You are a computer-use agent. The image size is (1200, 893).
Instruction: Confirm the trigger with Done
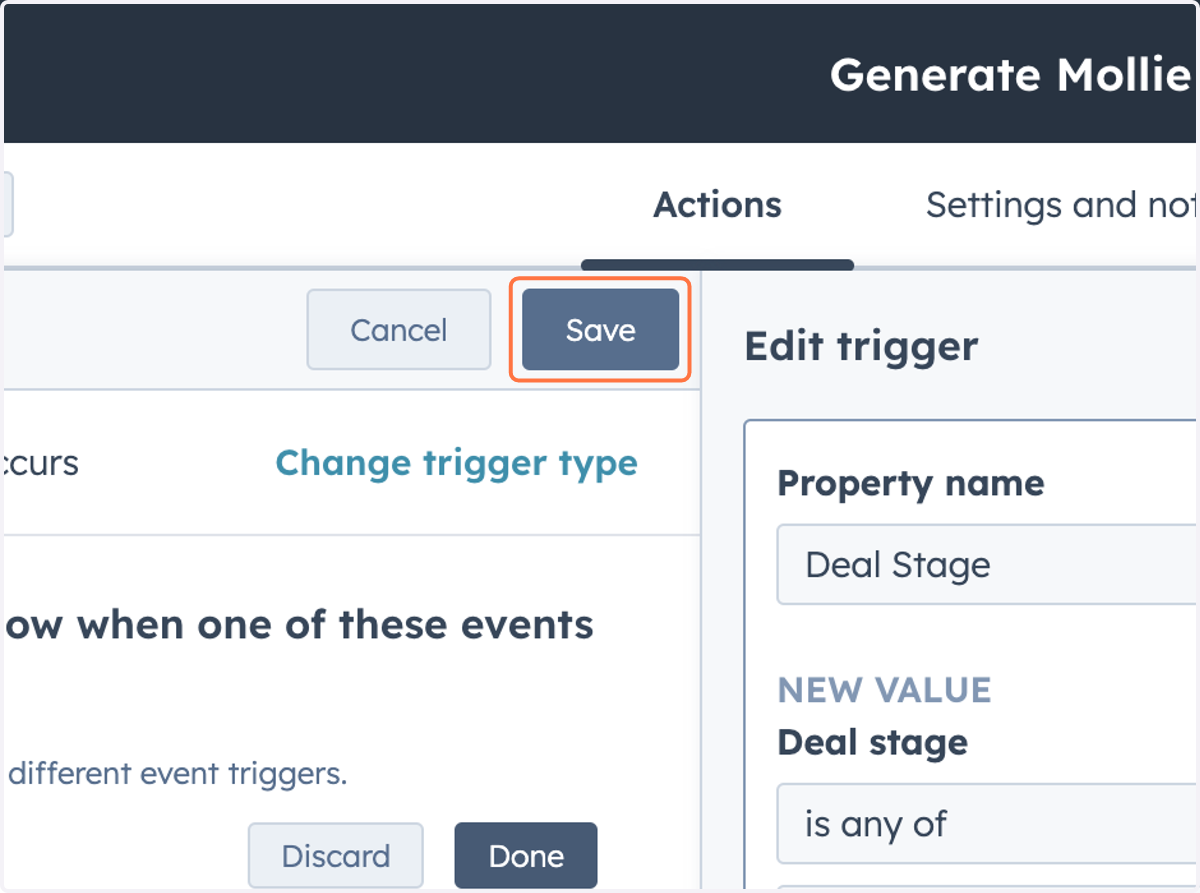tap(526, 856)
